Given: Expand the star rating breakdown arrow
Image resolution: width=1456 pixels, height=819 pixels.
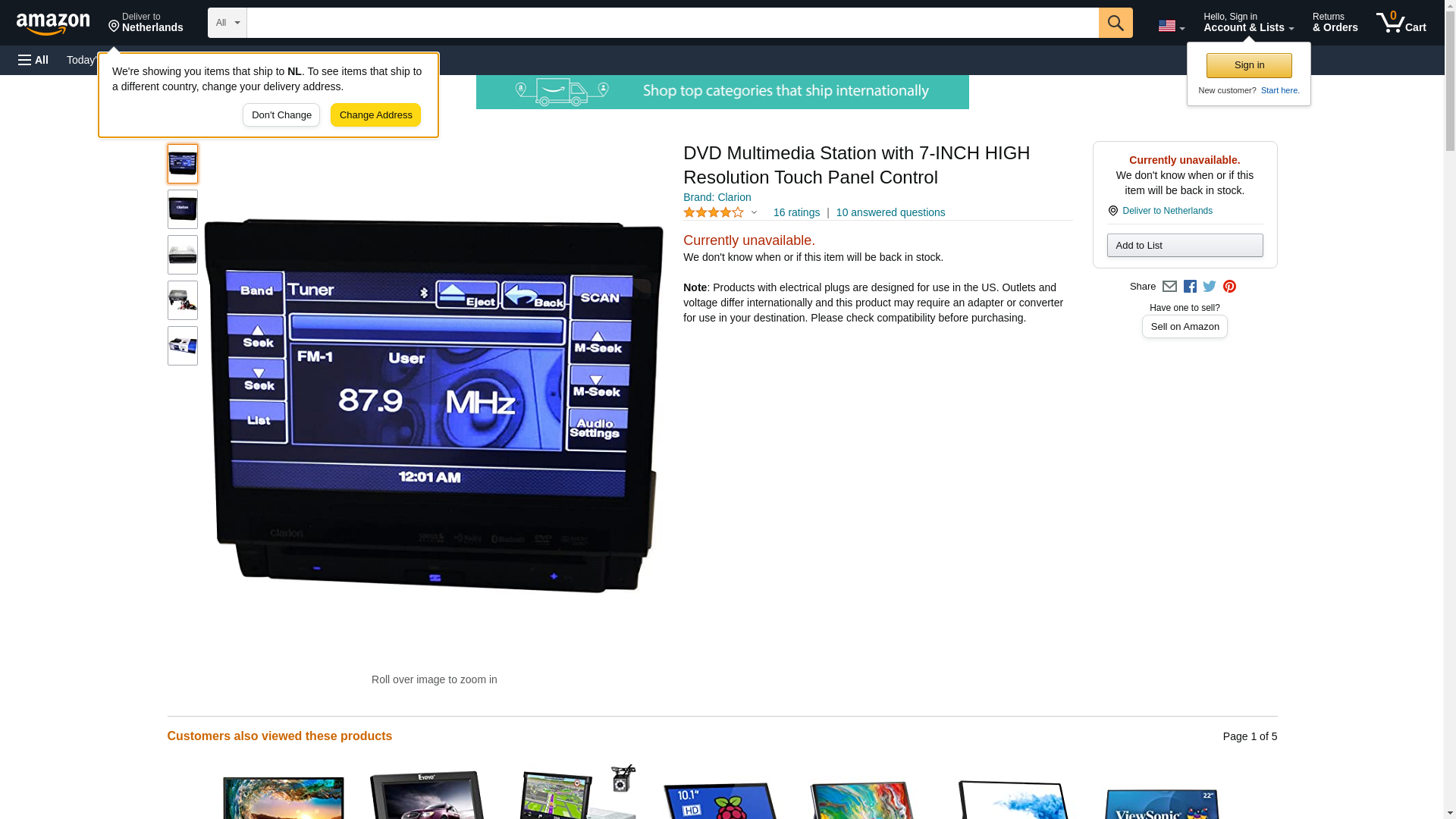Looking at the screenshot, I should (x=754, y=212).
